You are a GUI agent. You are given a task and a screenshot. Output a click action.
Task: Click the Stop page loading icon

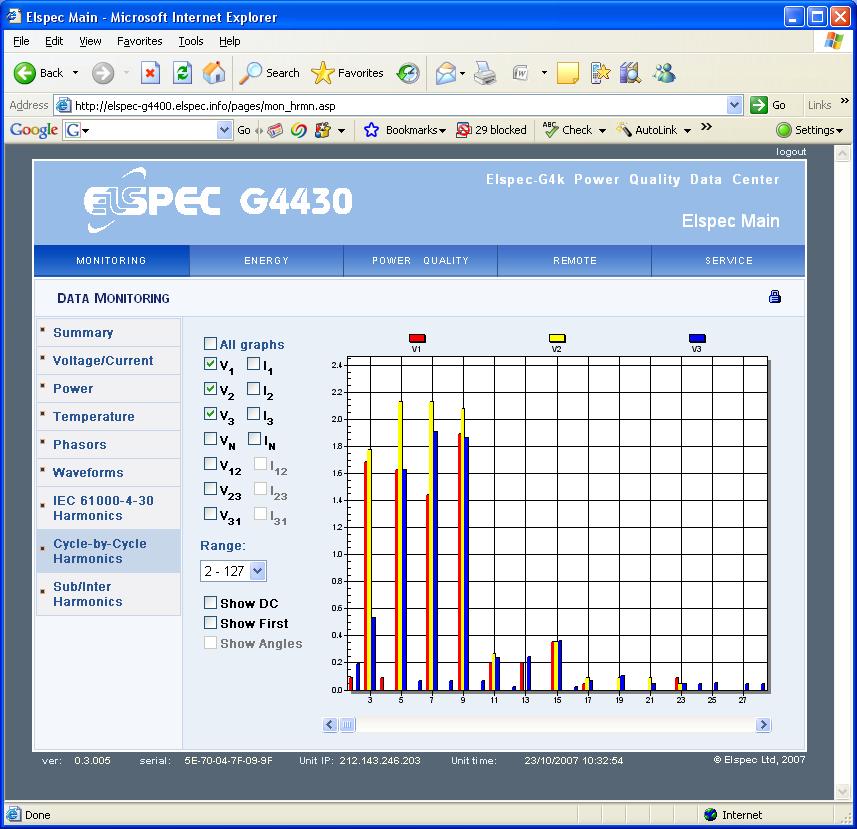coord(150,73)
